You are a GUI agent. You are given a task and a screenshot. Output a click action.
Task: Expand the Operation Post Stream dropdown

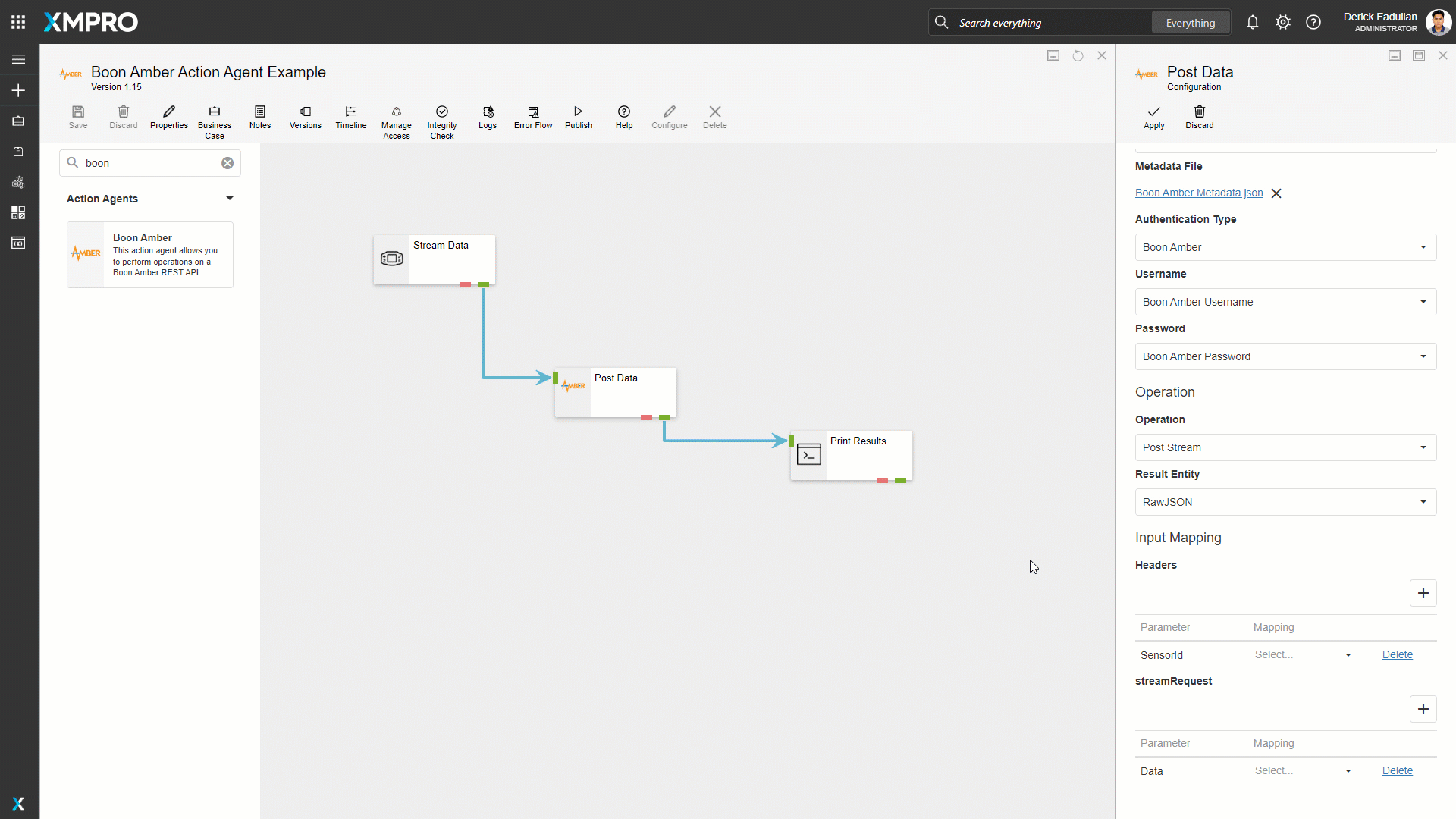pyautogui.click(x=1285, y=447)
